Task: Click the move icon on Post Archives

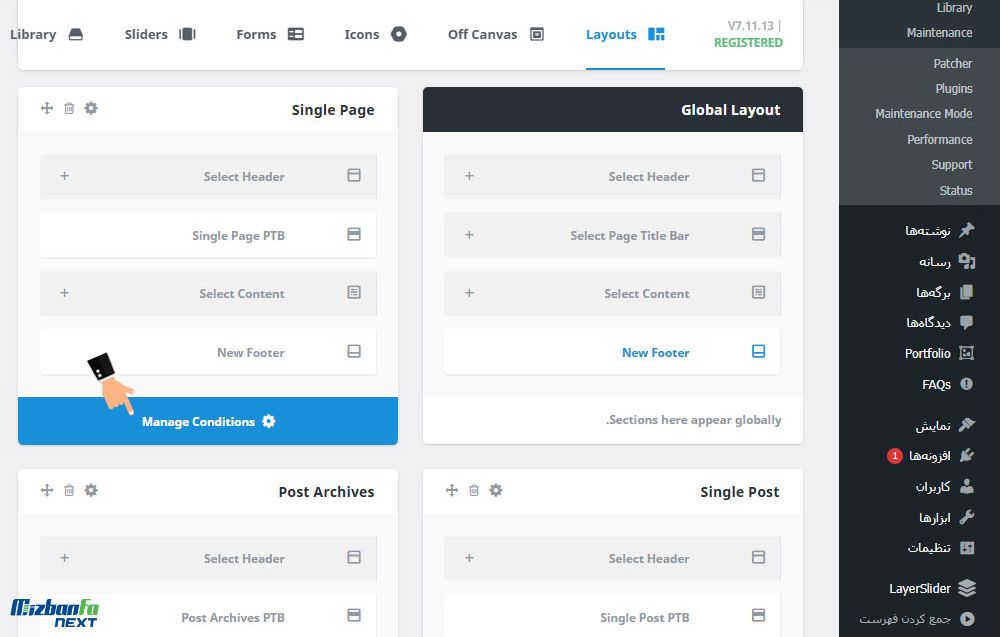Action: (x=47, y=490)
